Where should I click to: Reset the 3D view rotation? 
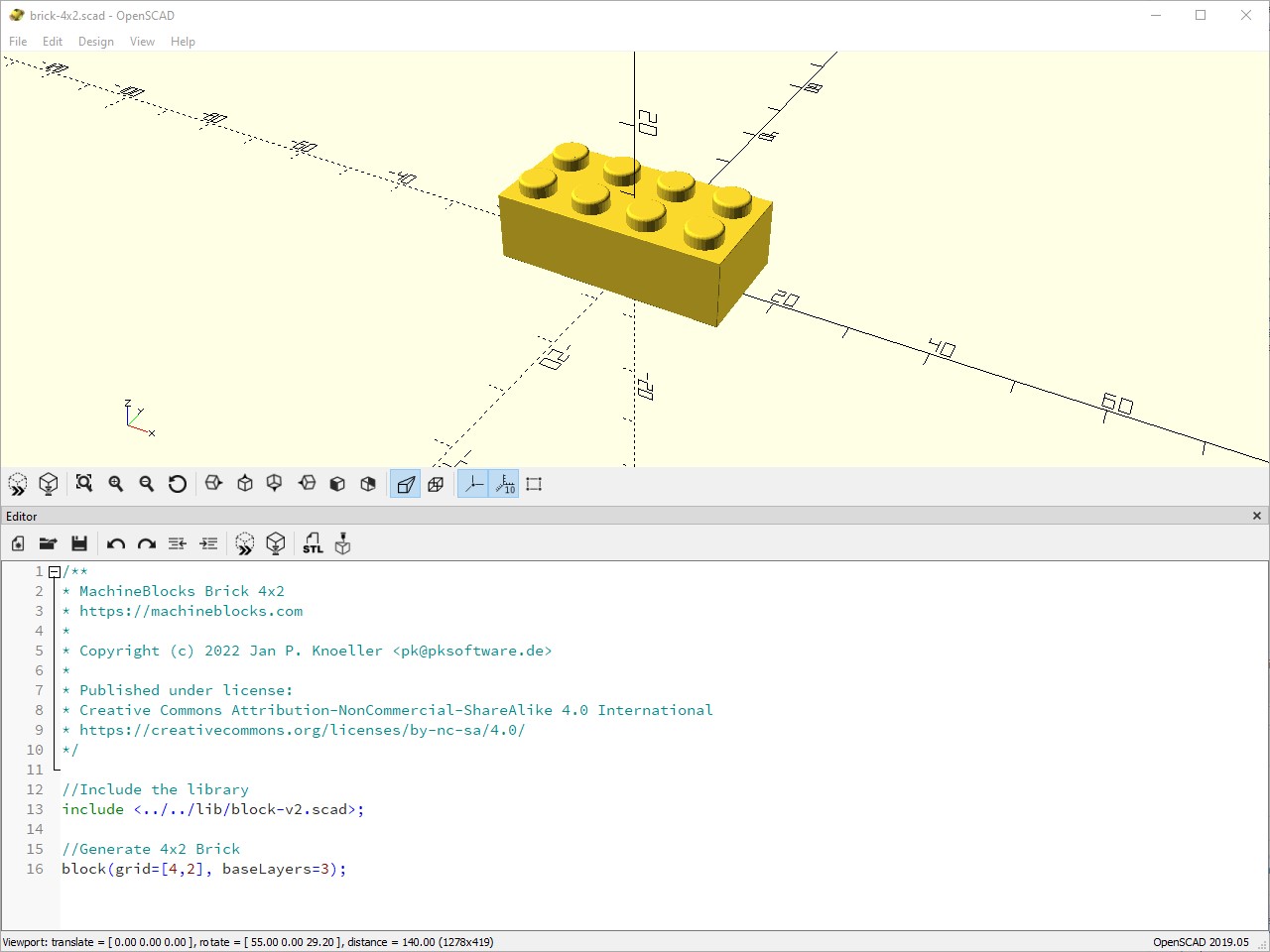pos(178,484)
